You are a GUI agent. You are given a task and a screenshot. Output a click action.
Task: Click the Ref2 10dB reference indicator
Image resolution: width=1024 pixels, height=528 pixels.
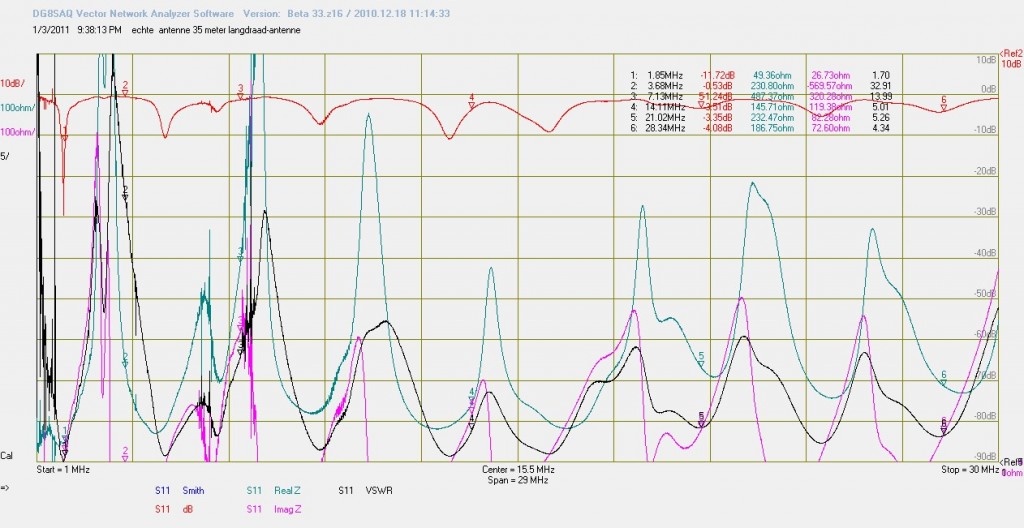click(x=1010, y=58)
